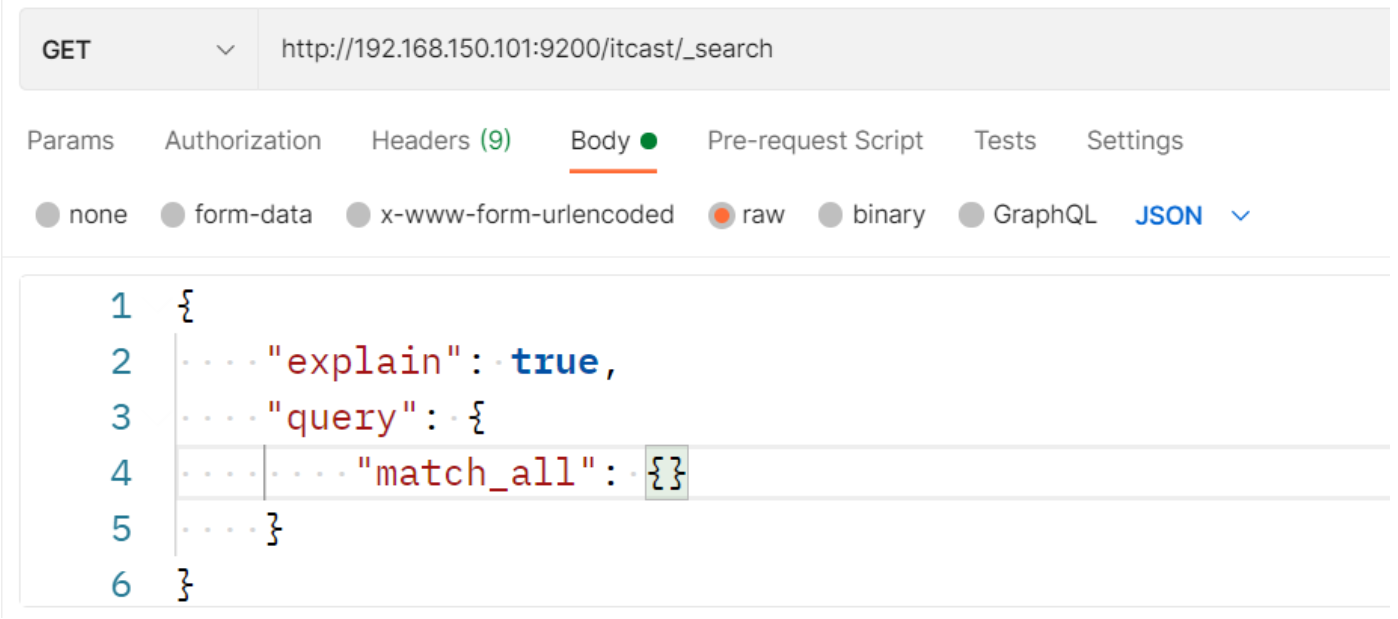
Task: Choose the form-data radio option
Action: [x=173, y=215]
